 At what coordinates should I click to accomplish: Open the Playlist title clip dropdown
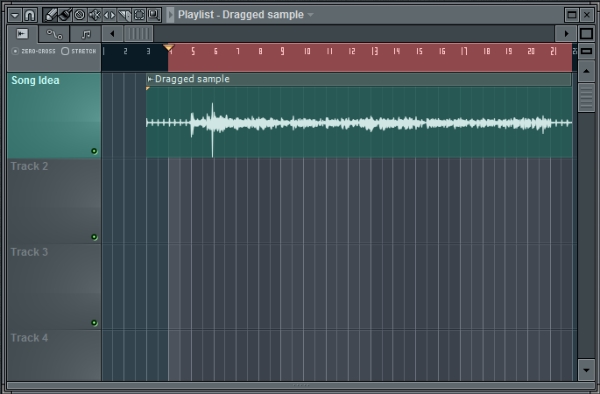[310, 15]
